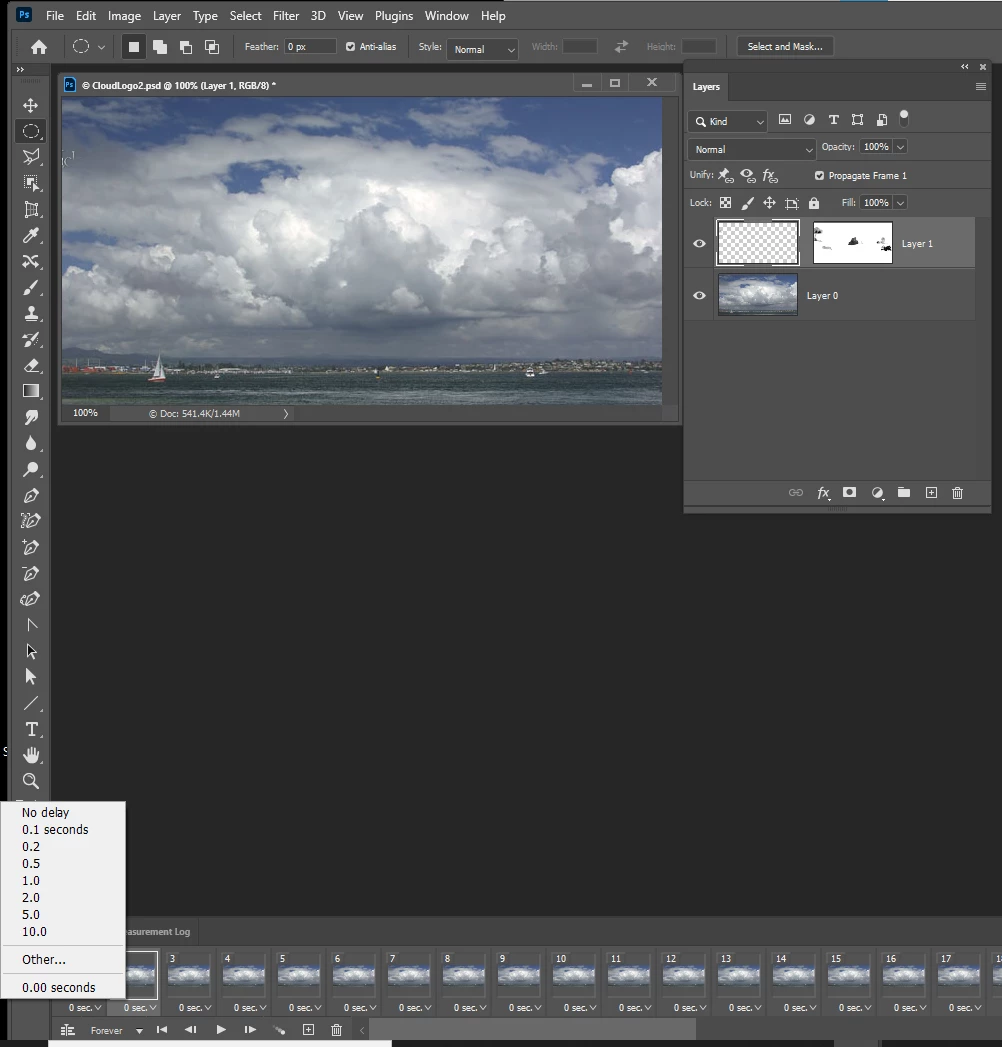This screenshot has width=1002, height=1047.
Task: Open frame 3 delay dropdown
Action: click(x=195, y=1008)
